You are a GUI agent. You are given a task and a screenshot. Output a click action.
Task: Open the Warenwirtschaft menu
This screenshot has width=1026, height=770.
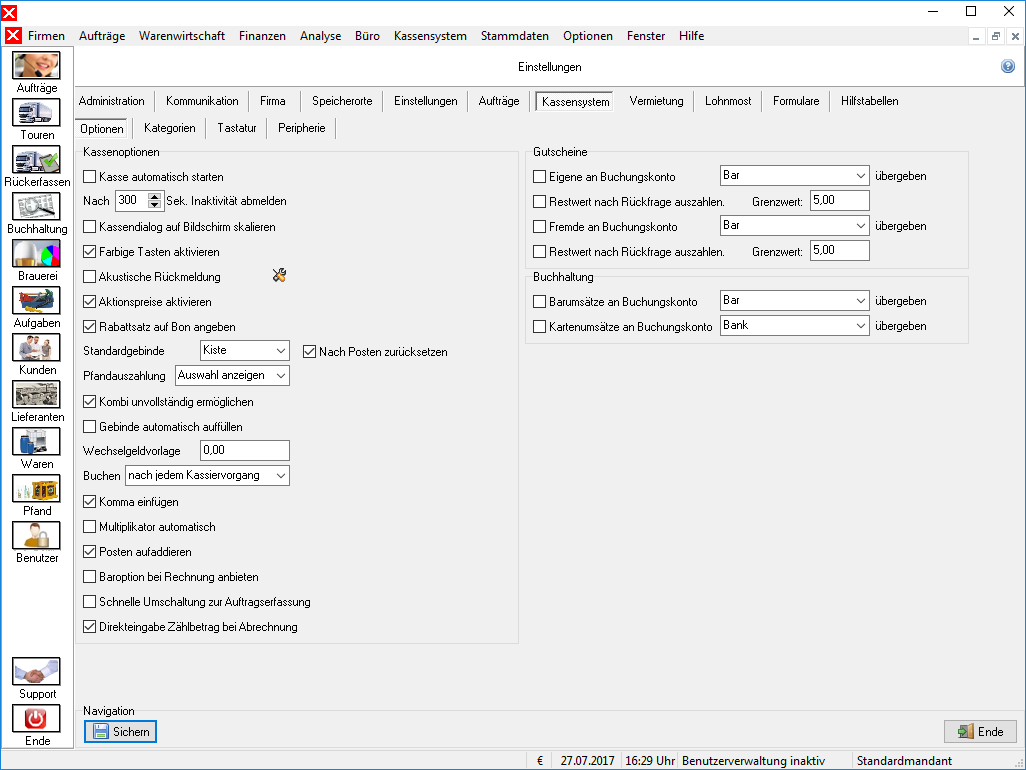pyautogui.click(x=182, y=36)
